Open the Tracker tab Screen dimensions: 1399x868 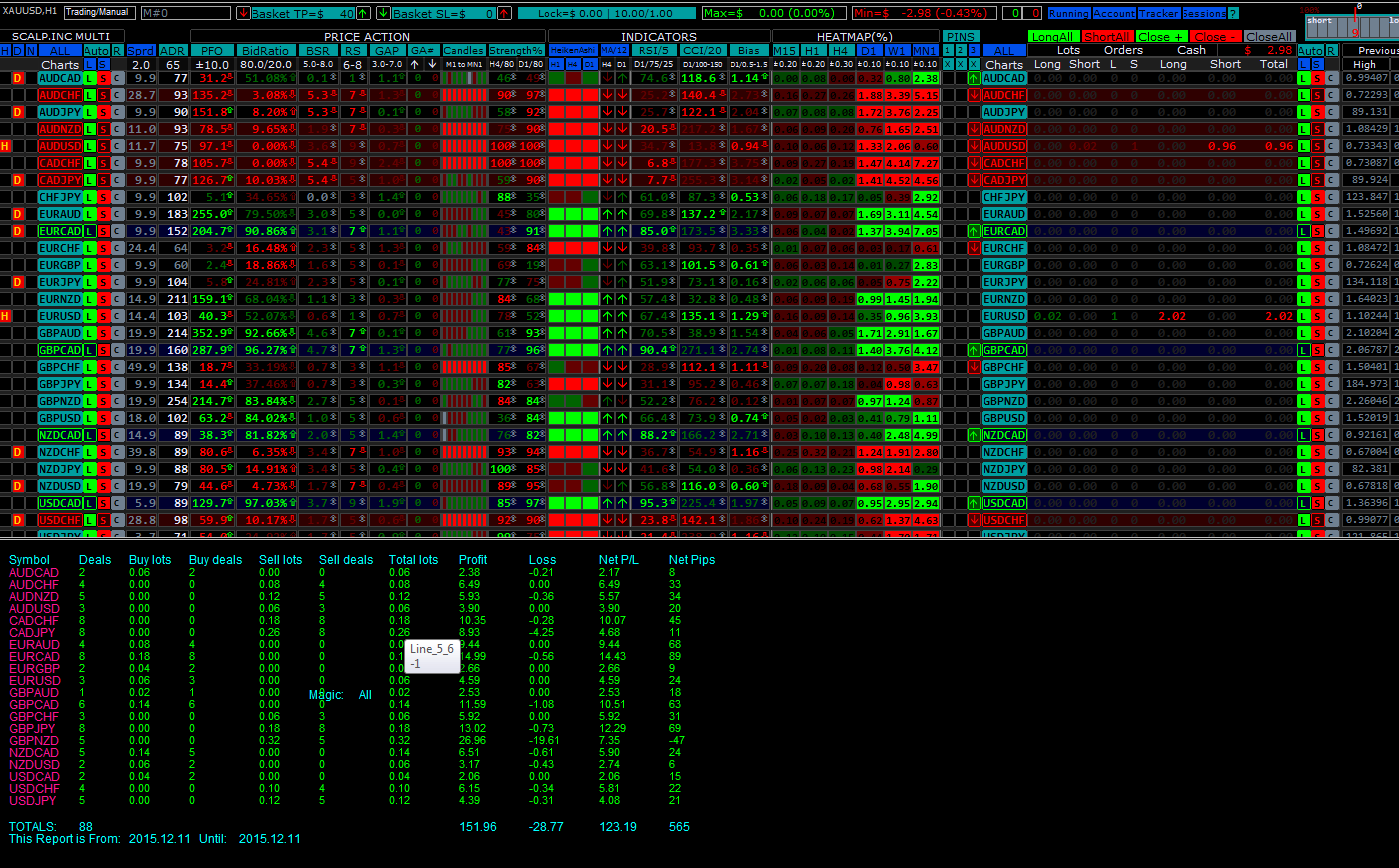click(x=1159, y=14)
